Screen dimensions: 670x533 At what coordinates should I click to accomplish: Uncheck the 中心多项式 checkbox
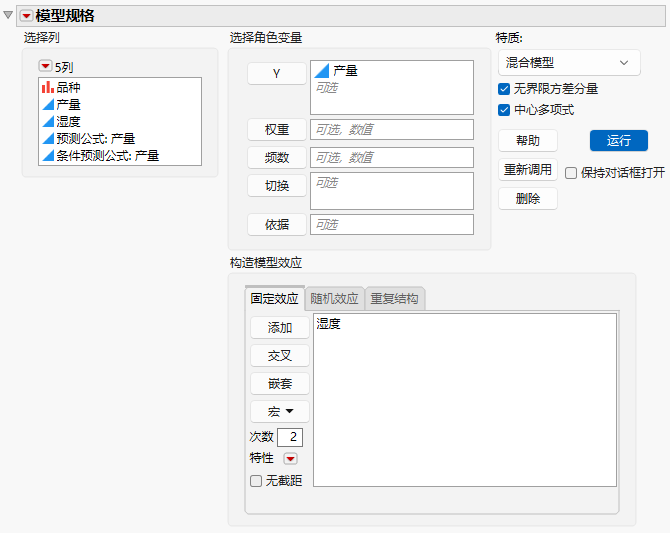coord(504,110)
